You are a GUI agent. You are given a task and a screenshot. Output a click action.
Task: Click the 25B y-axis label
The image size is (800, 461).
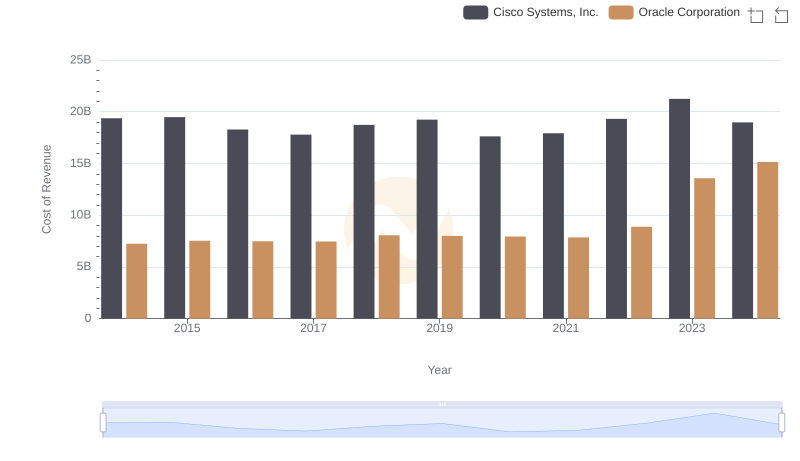point(81,60)
